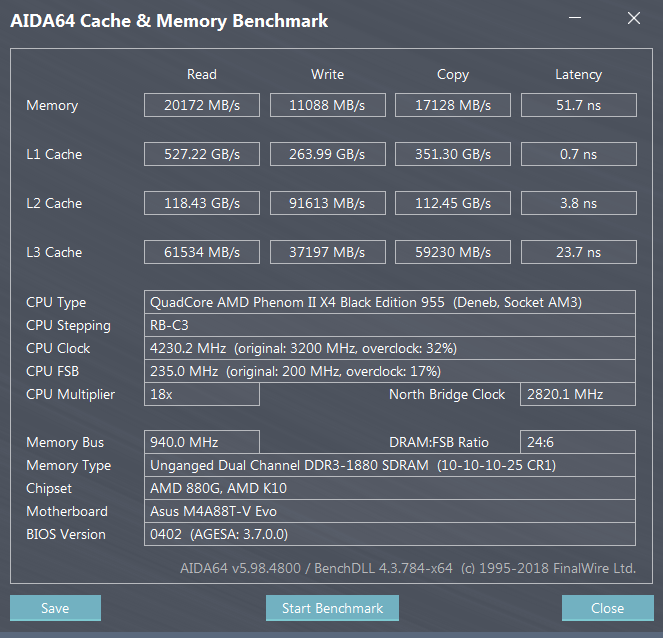The image size is (663, 638).
Task: Click the L2 Cache row label
Action: (54, 203)
